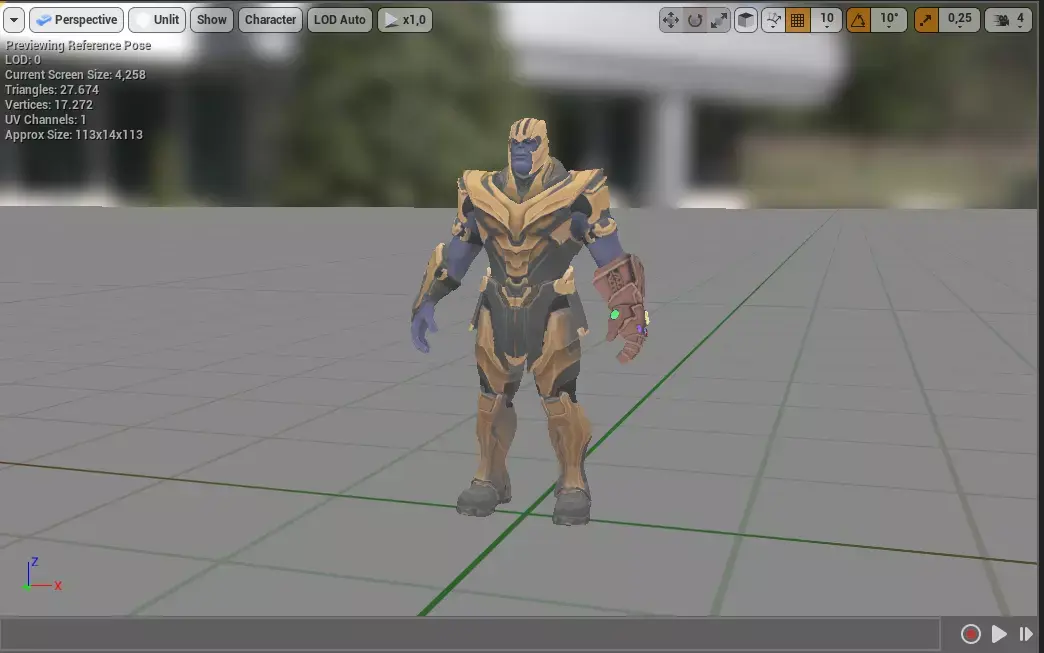The image size is (1044, 653).
Task: Open the Character menu
Action: coord(270,20)
